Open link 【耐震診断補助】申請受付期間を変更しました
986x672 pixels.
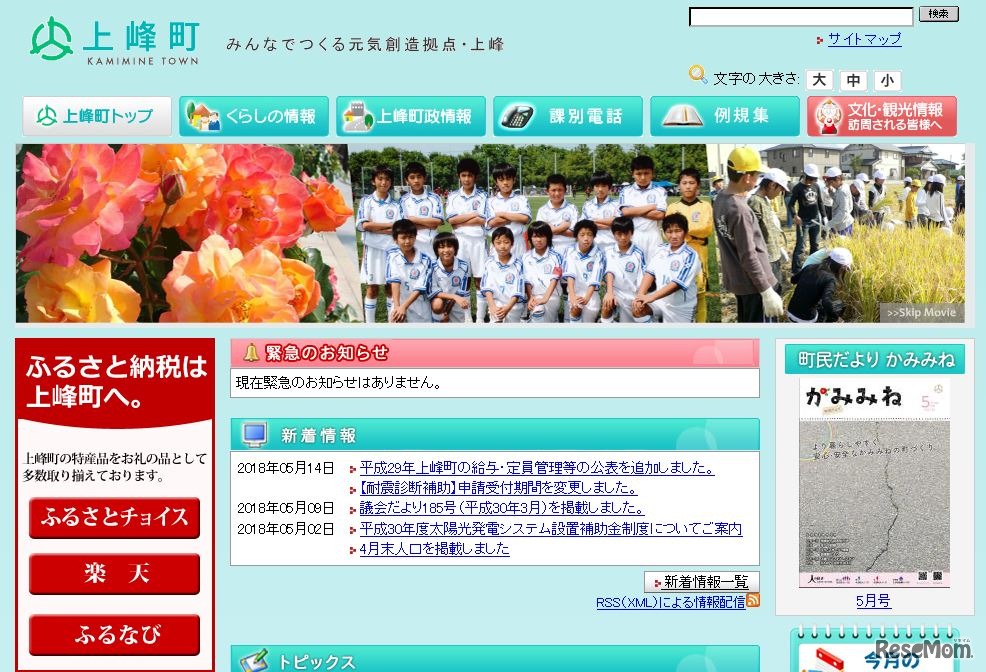click(499, 488)
